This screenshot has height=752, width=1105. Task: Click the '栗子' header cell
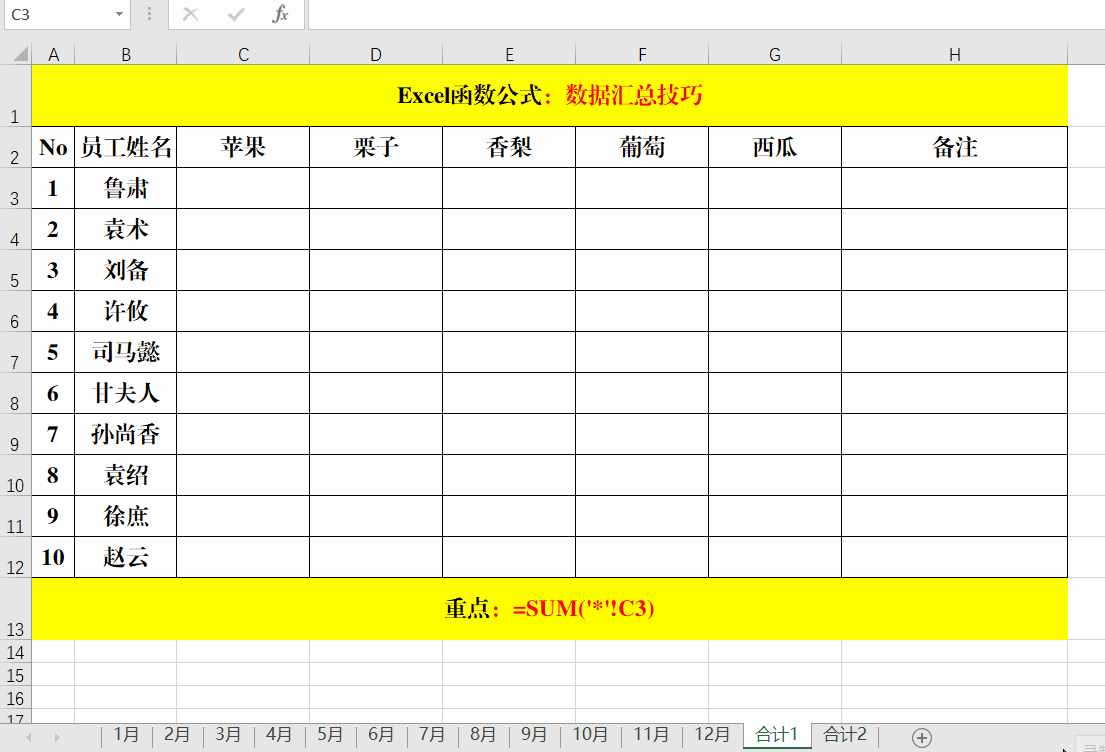click(376, 147)
